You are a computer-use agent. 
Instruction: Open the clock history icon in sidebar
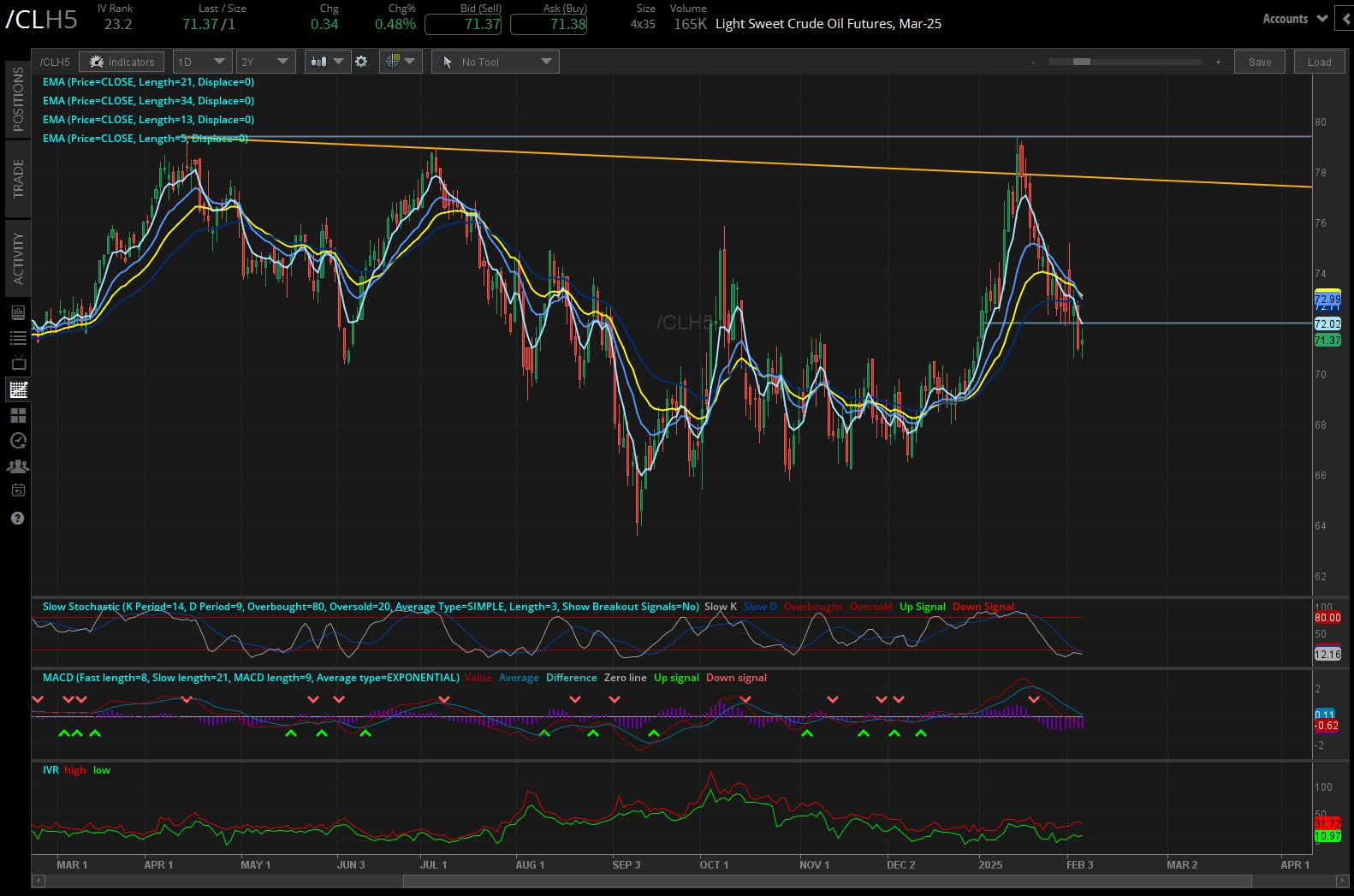[x=18, y=441]
